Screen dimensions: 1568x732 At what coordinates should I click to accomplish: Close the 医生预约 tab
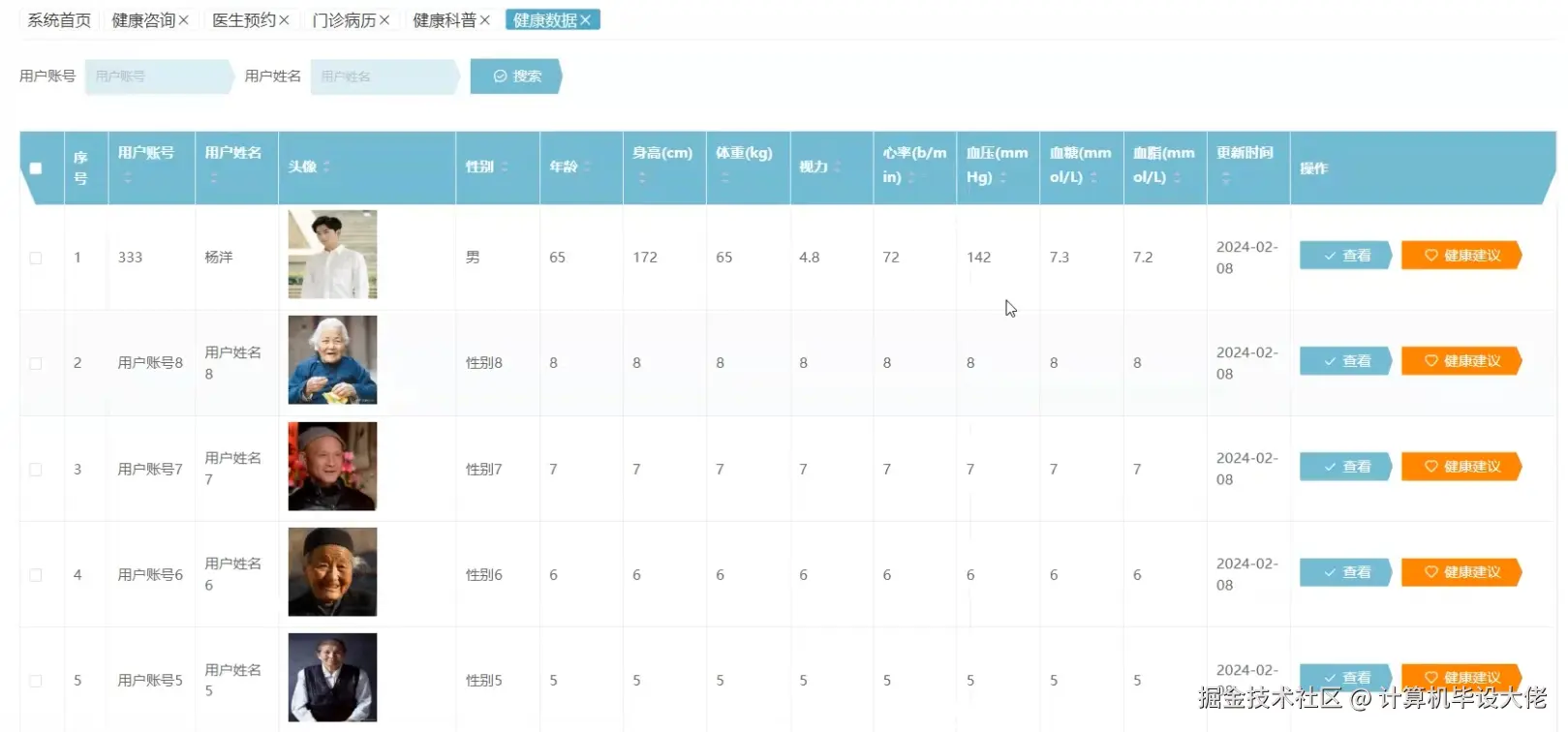coord(284,20)
